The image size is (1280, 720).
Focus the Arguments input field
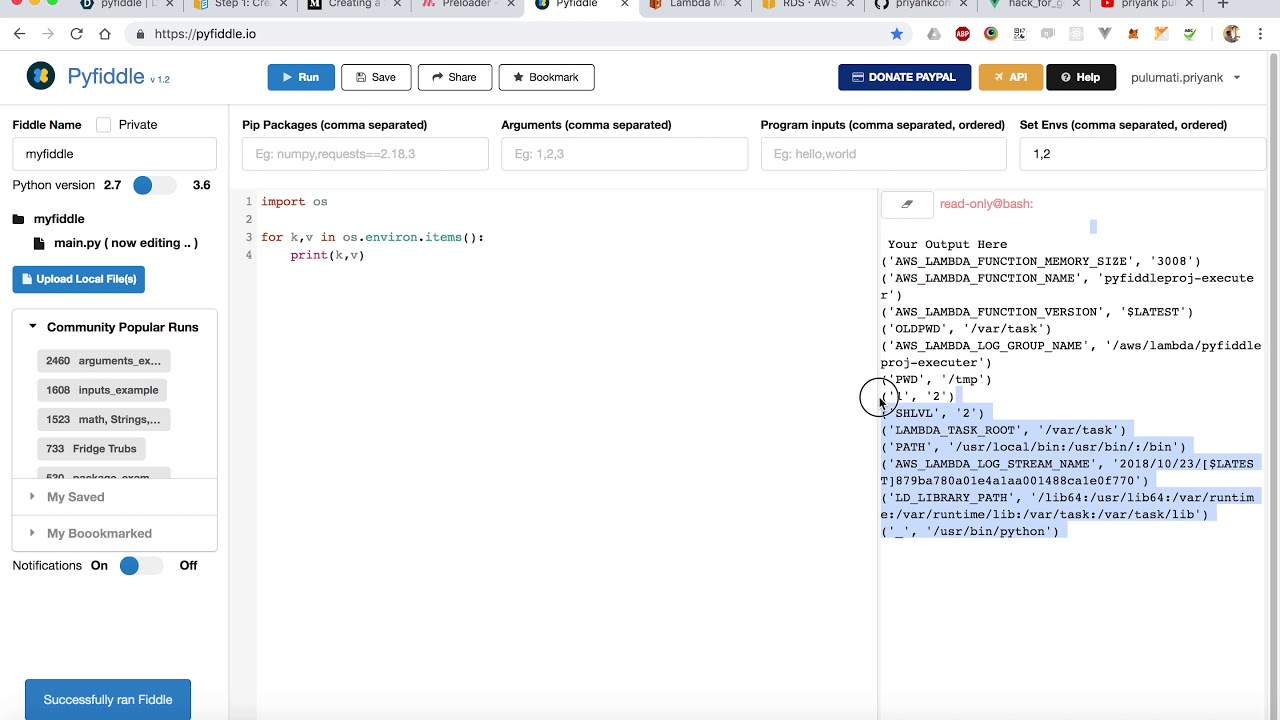point(624,154)
